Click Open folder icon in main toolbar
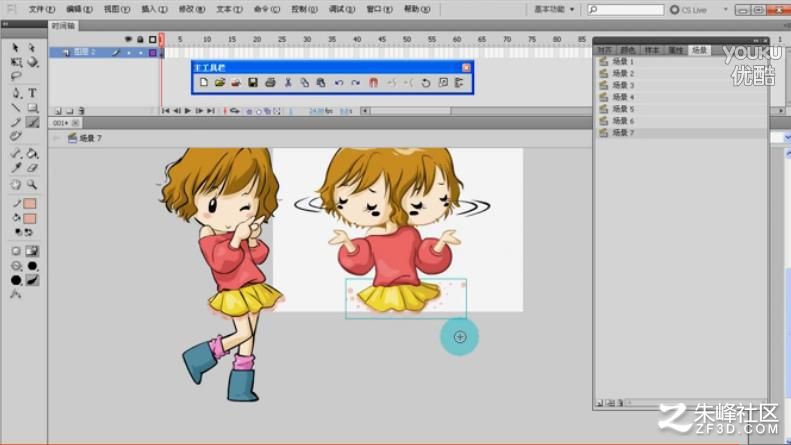The height and width of the screenshot is (445, 791). (x=220, y=83)
